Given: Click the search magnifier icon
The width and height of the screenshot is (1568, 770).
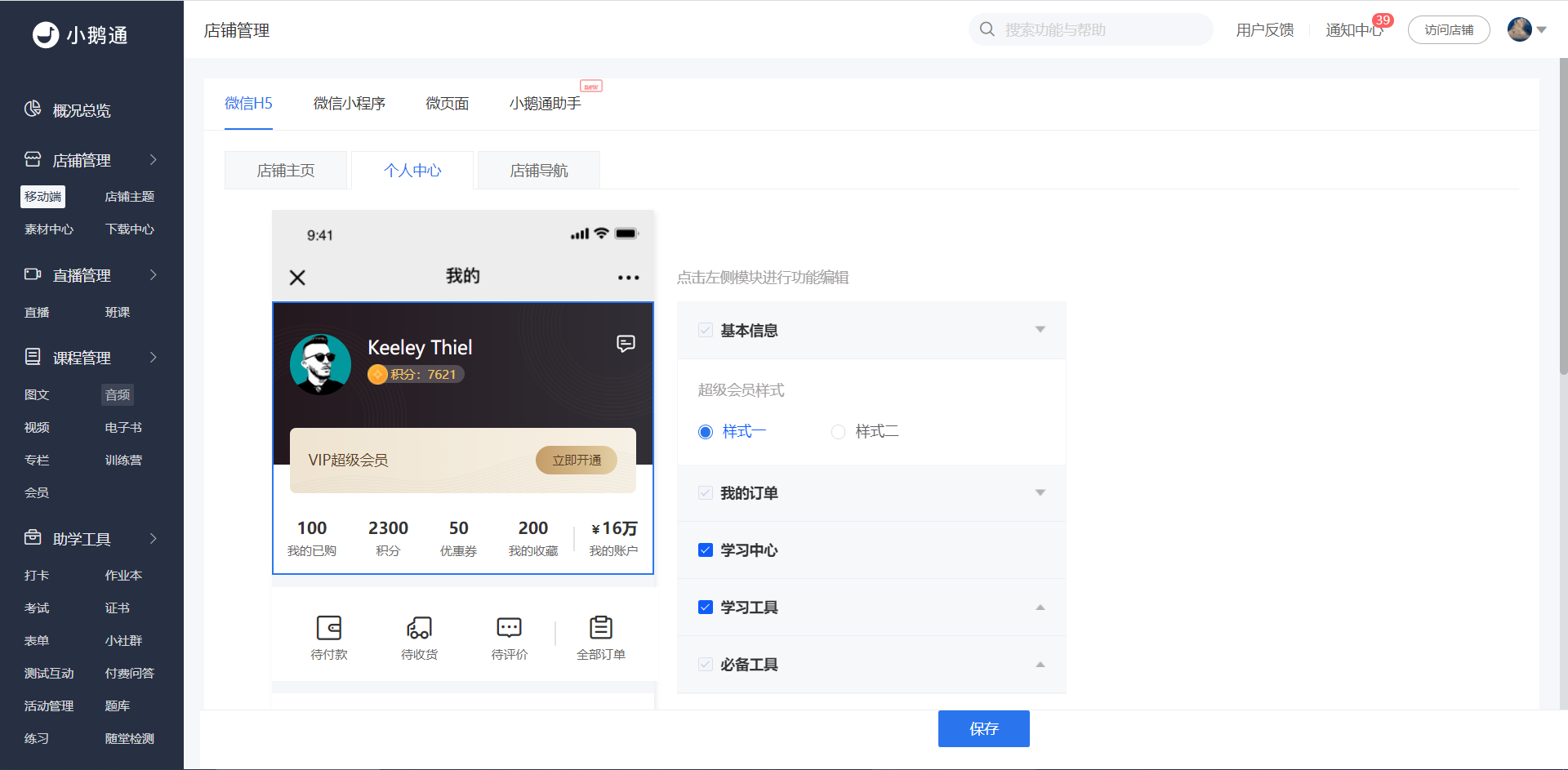Looking at the screenshot, I should pyautogui.click(x=987, y=29).
